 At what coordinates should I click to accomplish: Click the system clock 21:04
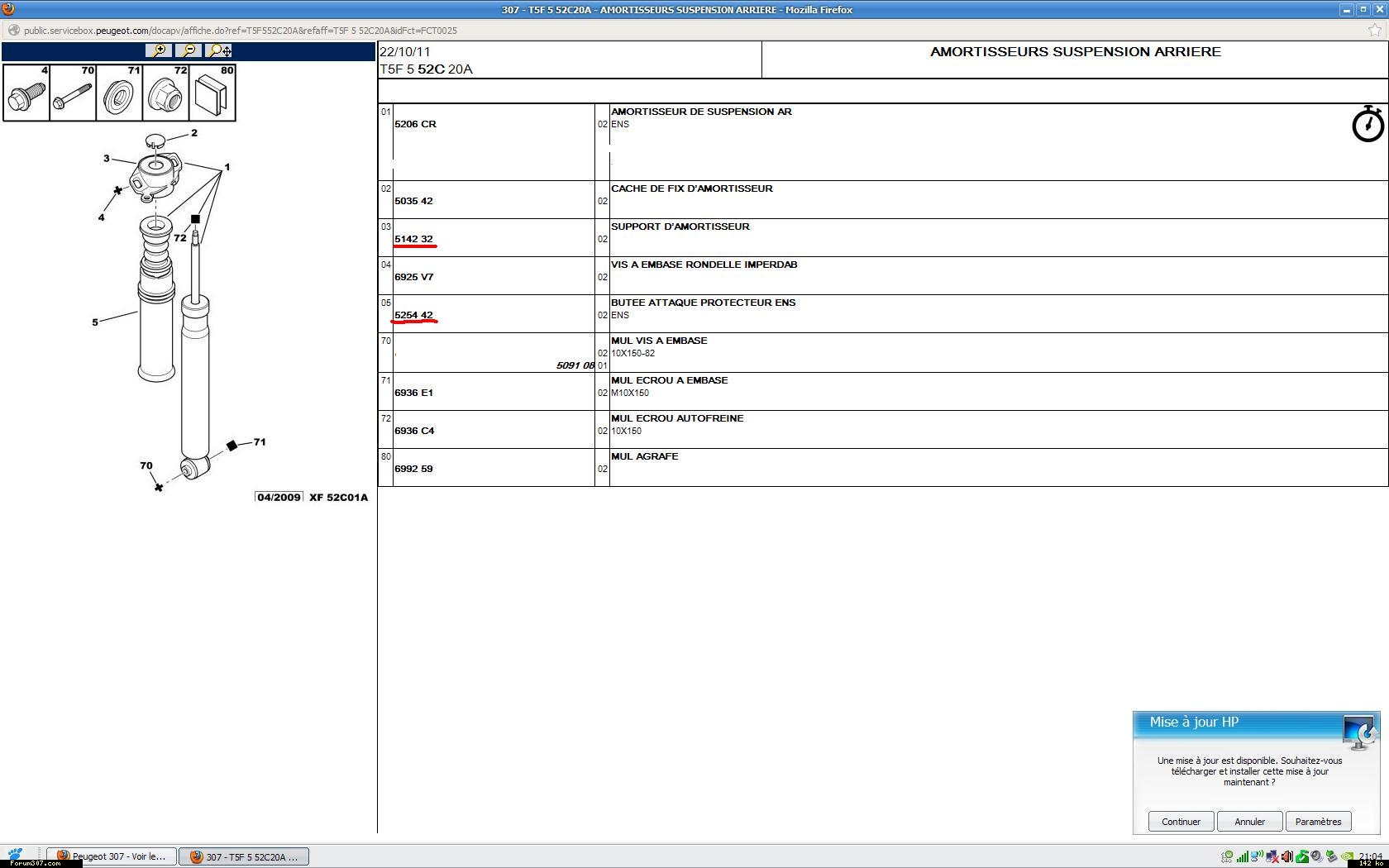click(1370, 856)
